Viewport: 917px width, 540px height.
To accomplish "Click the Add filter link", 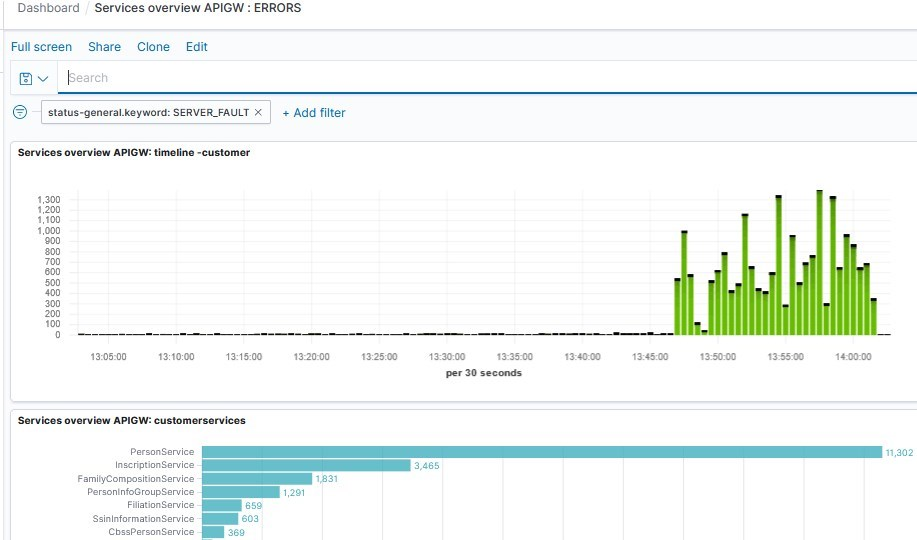I will (314, 113).
